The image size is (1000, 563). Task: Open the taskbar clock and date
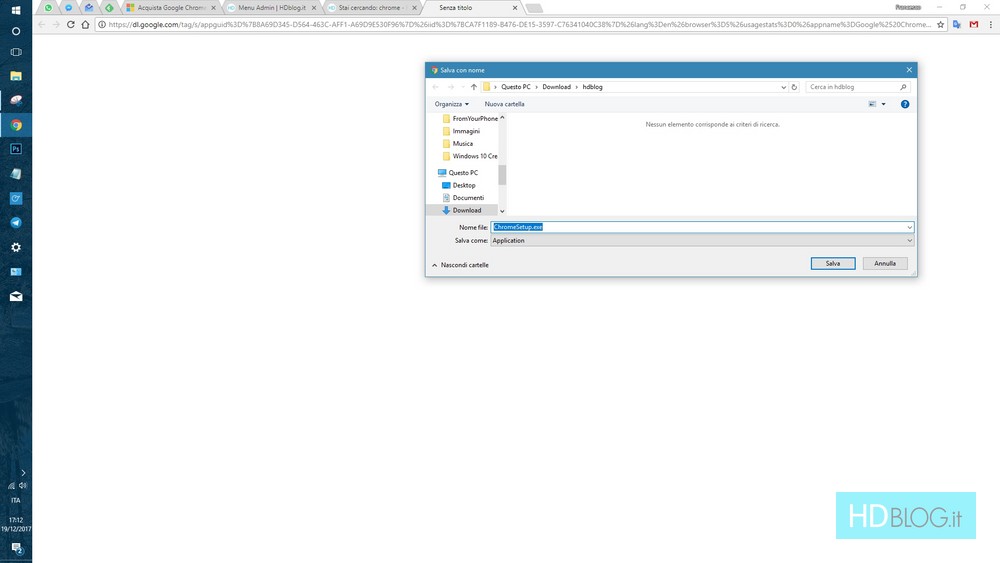16,524
